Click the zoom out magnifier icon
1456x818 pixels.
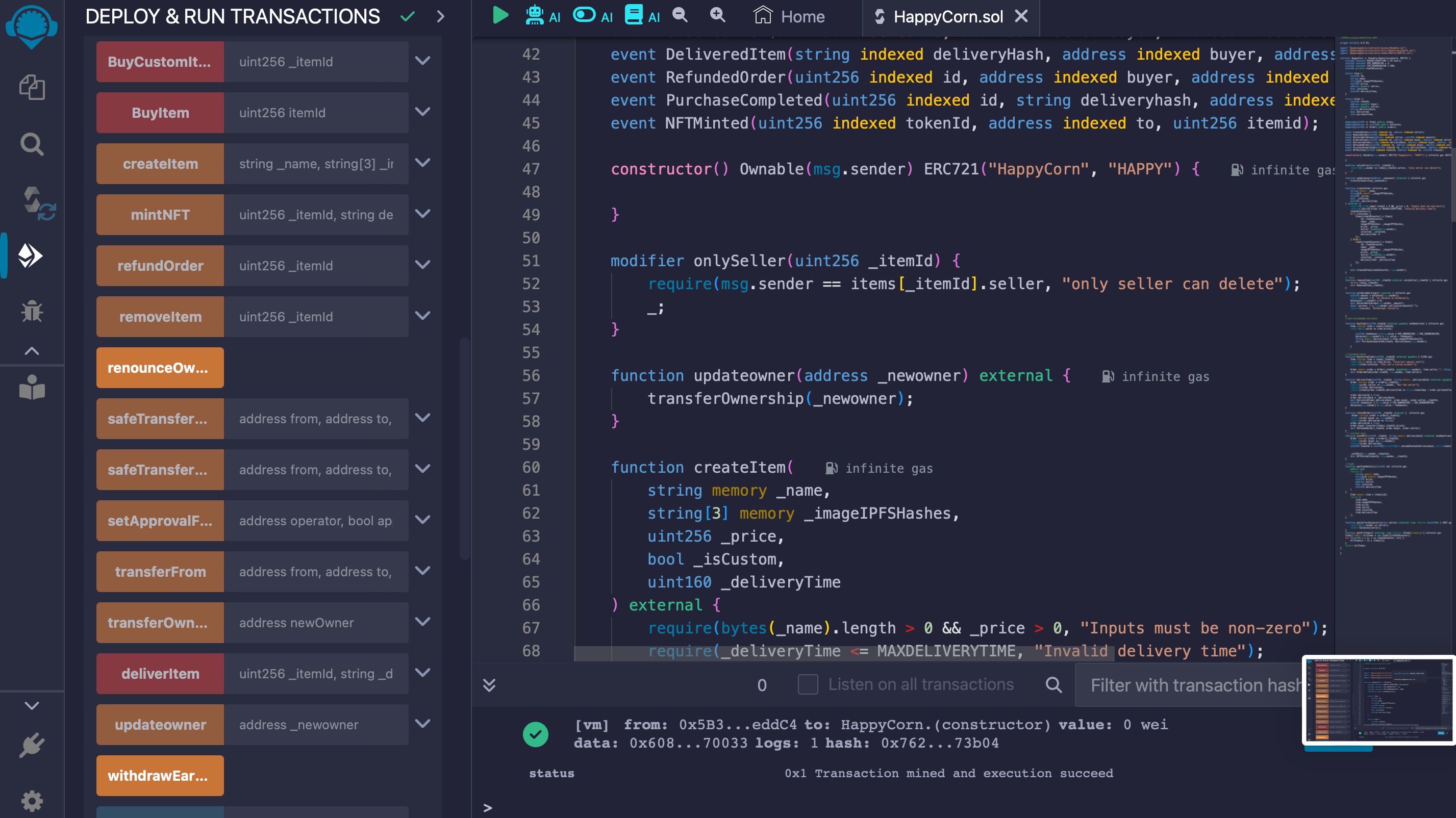[680, 15]
